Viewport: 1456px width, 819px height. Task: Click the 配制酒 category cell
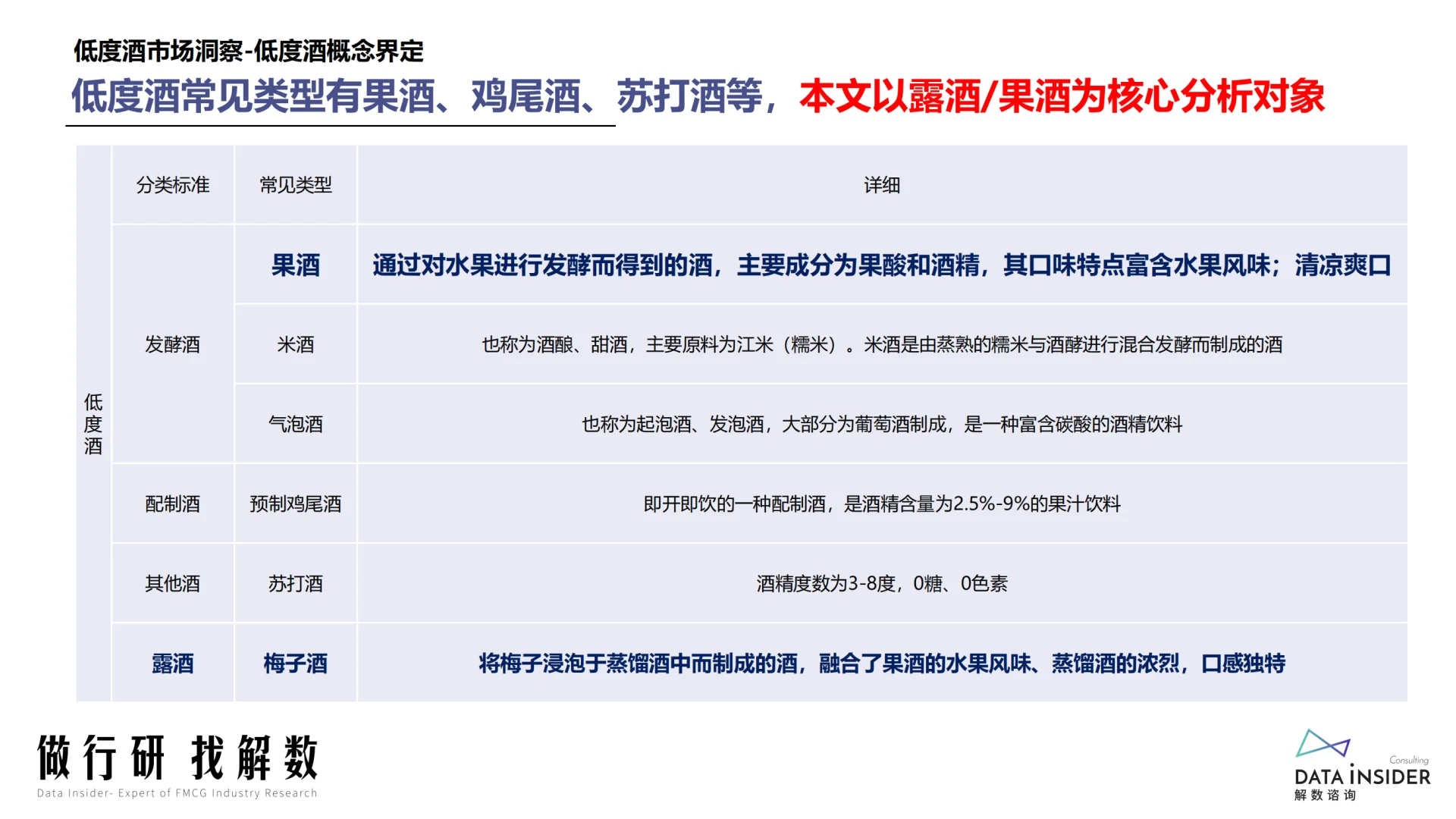click(x=173, y=504)
